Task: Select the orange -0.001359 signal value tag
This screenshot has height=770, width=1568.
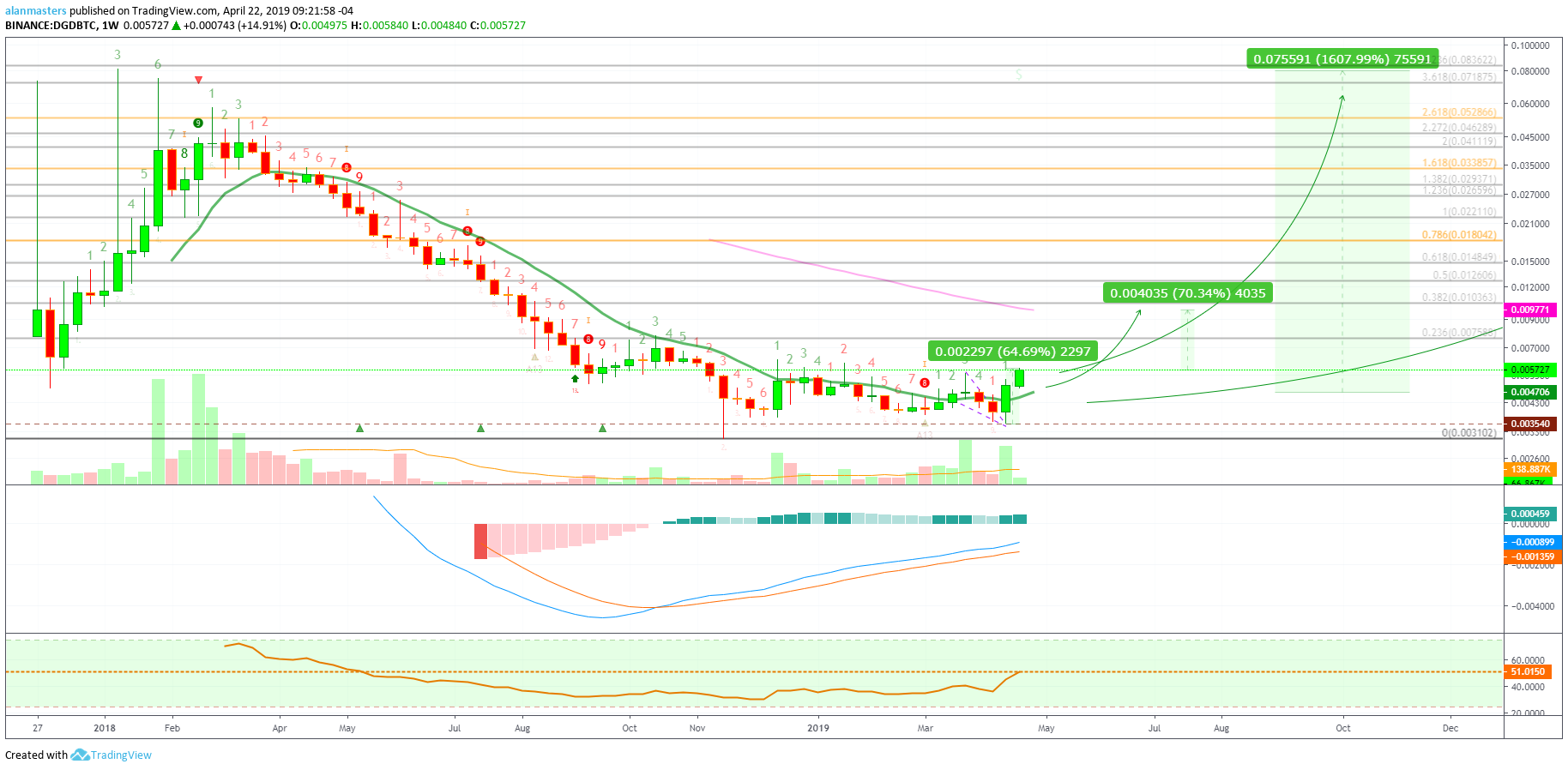Action: (1533, 556)
